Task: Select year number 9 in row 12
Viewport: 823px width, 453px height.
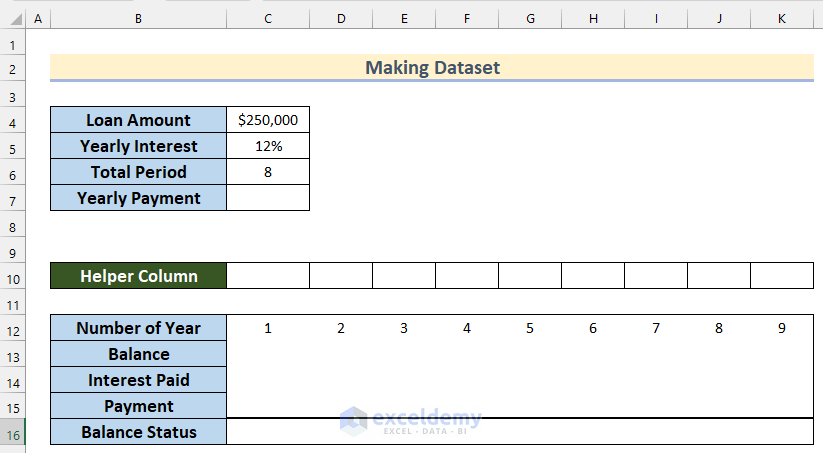Action: (x=782, y=328)
